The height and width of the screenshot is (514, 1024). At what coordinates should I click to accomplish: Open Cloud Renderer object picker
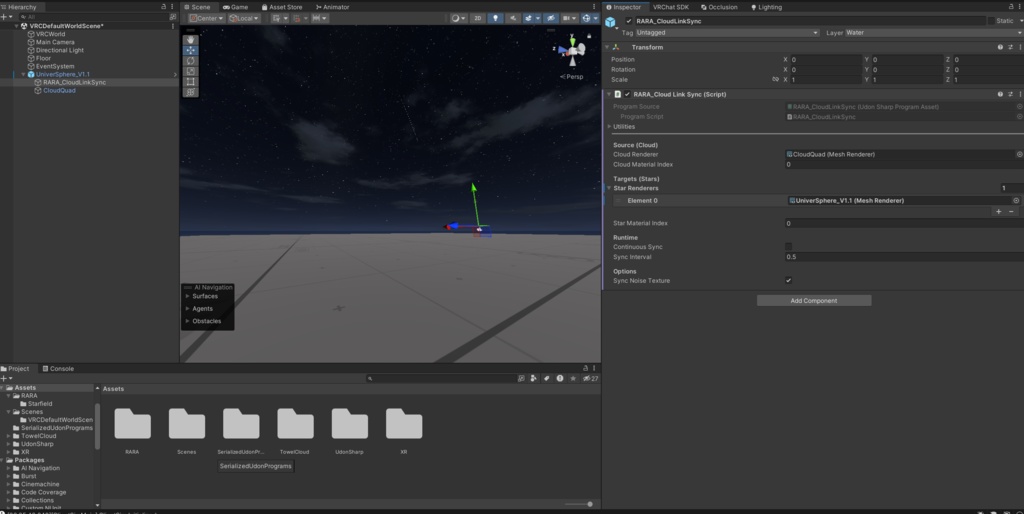point(1019,155)
